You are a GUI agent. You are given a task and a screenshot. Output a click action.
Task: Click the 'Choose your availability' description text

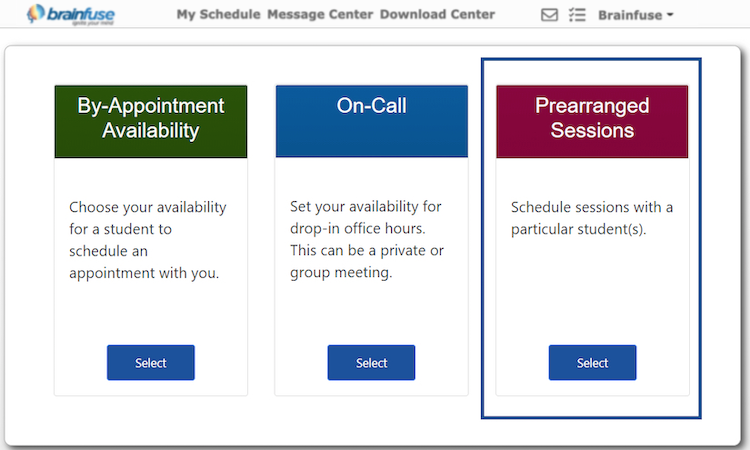point(148,240)
